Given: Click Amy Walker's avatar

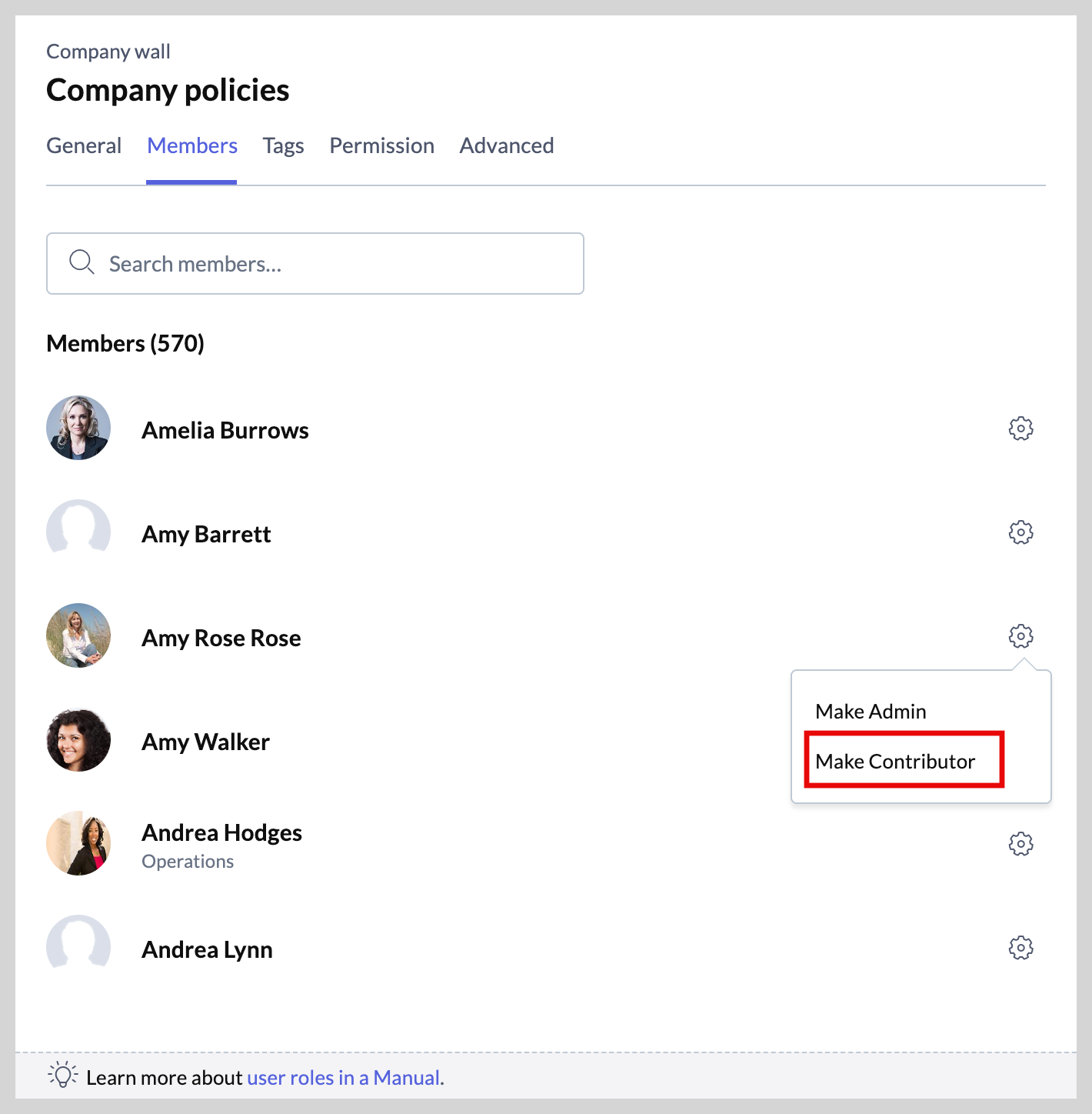Looking at the screenshot, I should pyautogui.click(x=78, y=740).
